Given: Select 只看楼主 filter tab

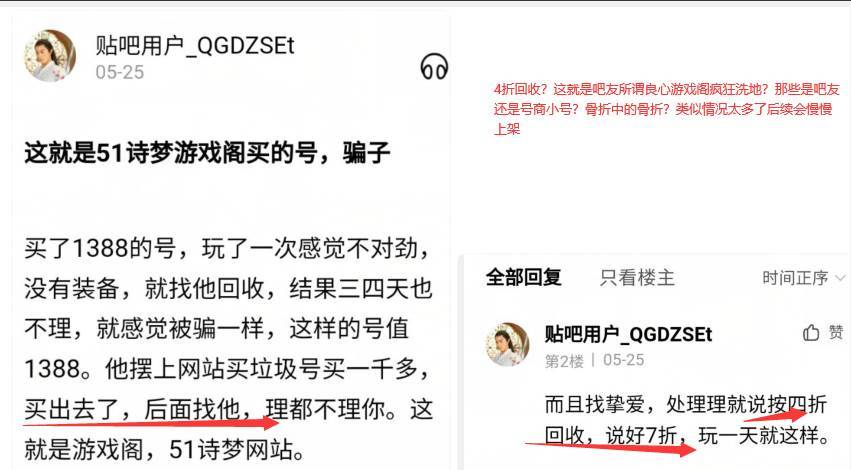Looking at the screenshot, I should (637, 278).
